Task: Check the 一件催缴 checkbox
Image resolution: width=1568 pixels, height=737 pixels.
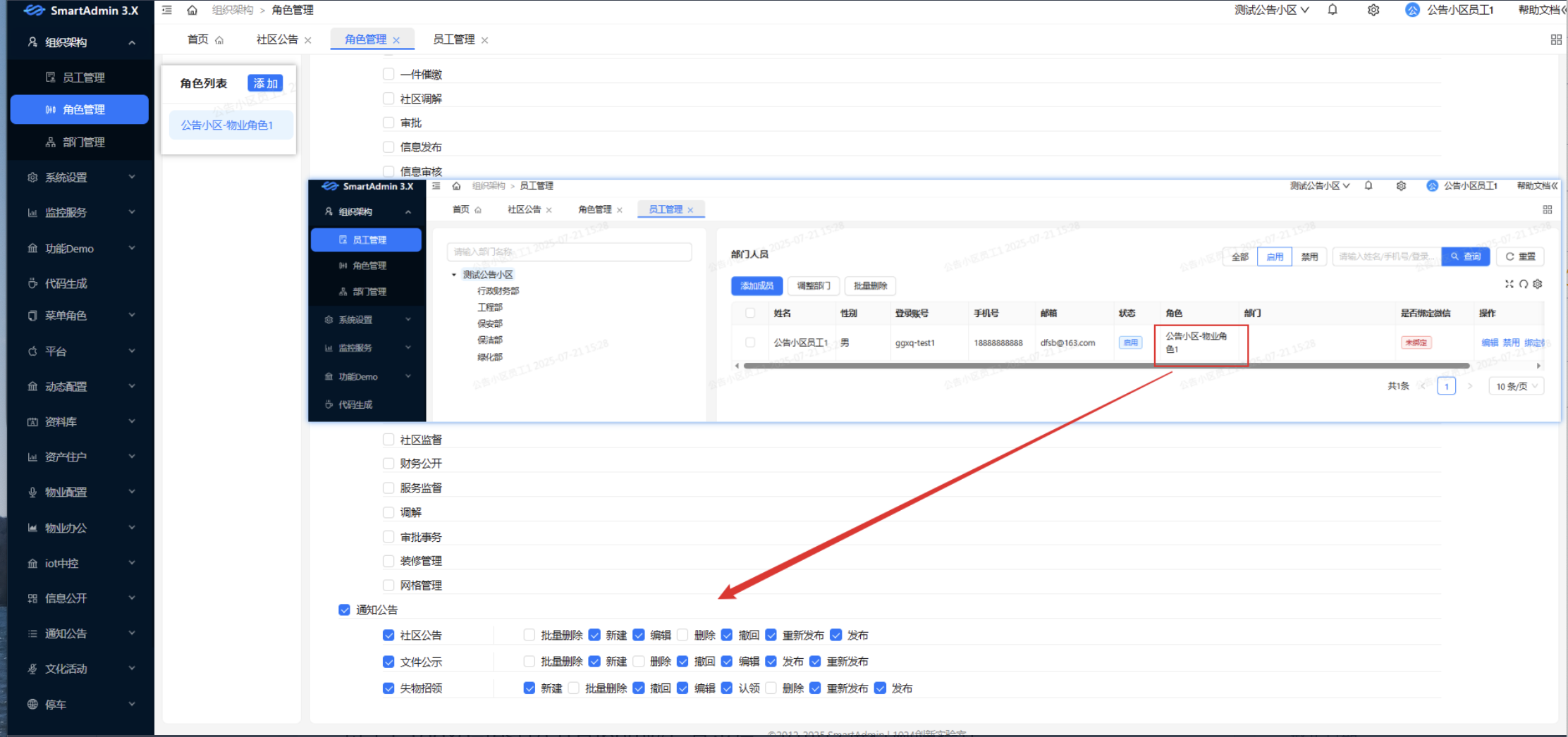Action: point(388,74)
